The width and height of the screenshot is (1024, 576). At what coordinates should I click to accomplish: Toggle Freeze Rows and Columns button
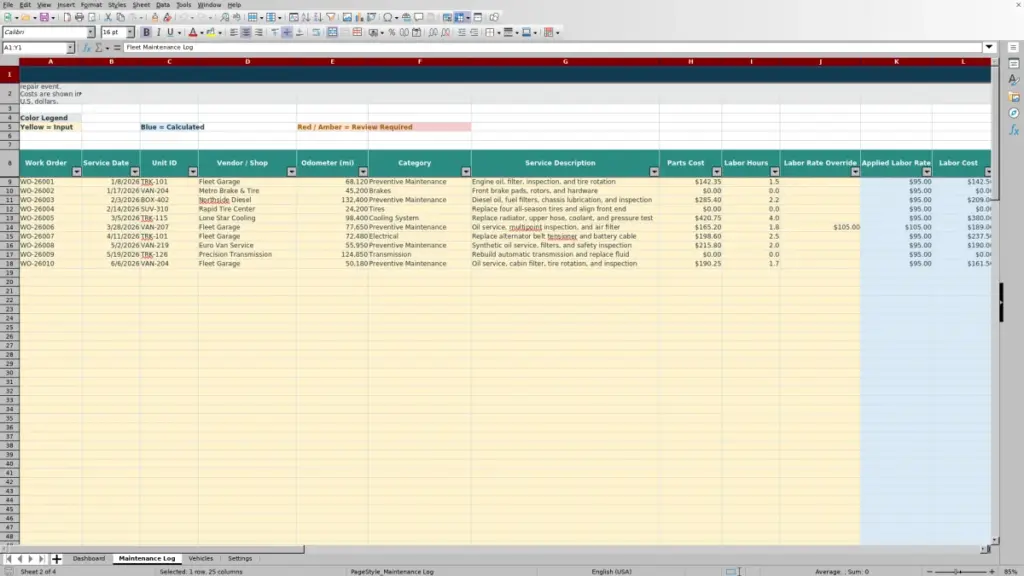(x=460, y=18)
